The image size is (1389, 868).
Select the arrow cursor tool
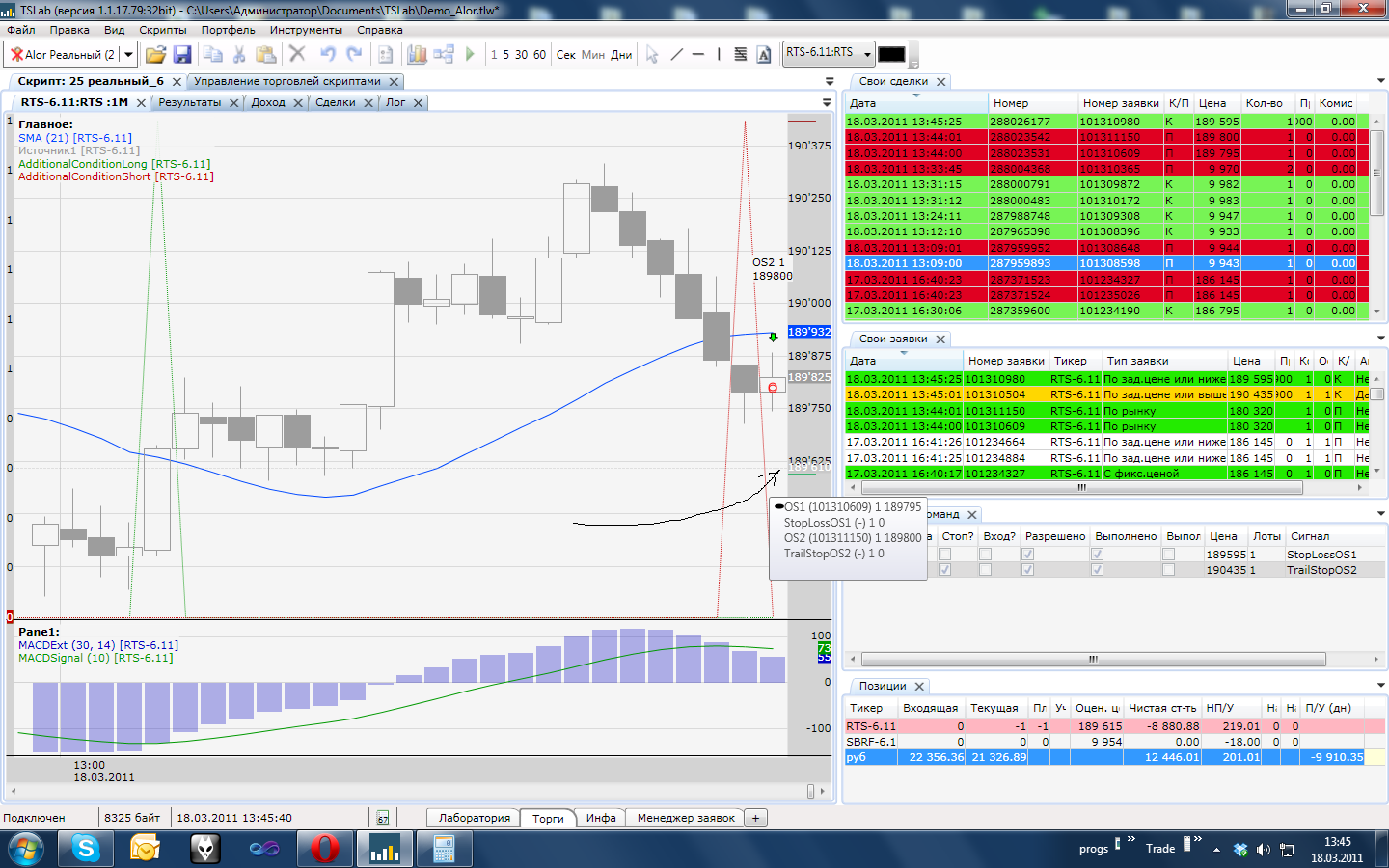coord(652,54)
